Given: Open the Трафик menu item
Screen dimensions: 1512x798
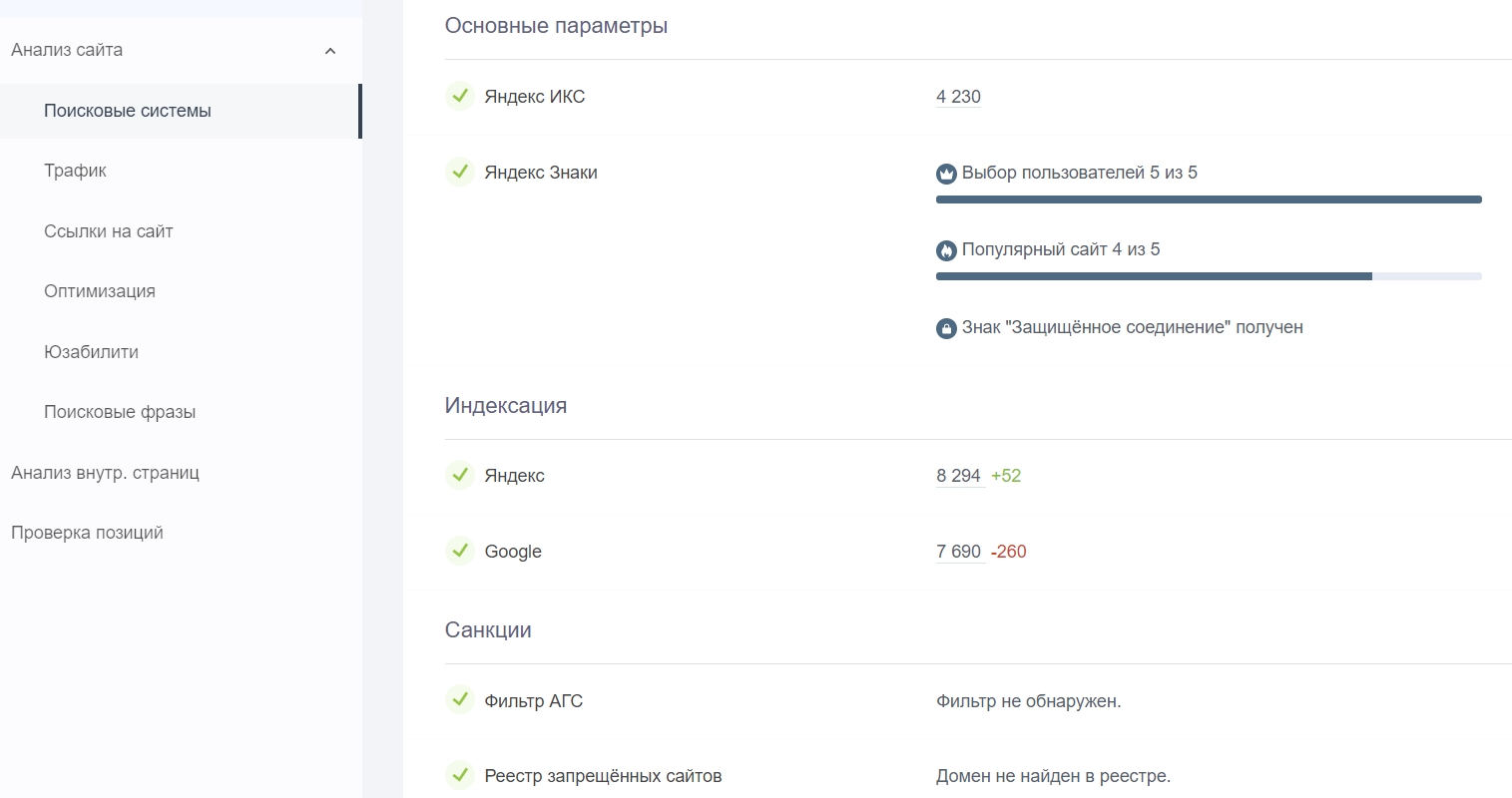Looking at the screenshot, I should click(x=75, y=171).
